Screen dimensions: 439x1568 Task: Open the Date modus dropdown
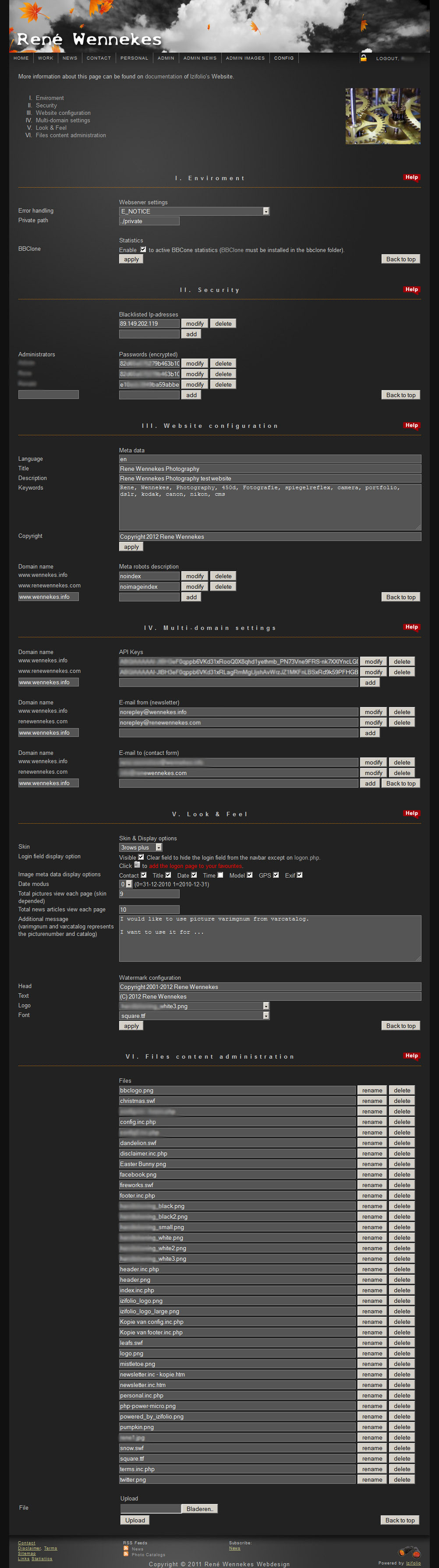[x=125, y=885]
